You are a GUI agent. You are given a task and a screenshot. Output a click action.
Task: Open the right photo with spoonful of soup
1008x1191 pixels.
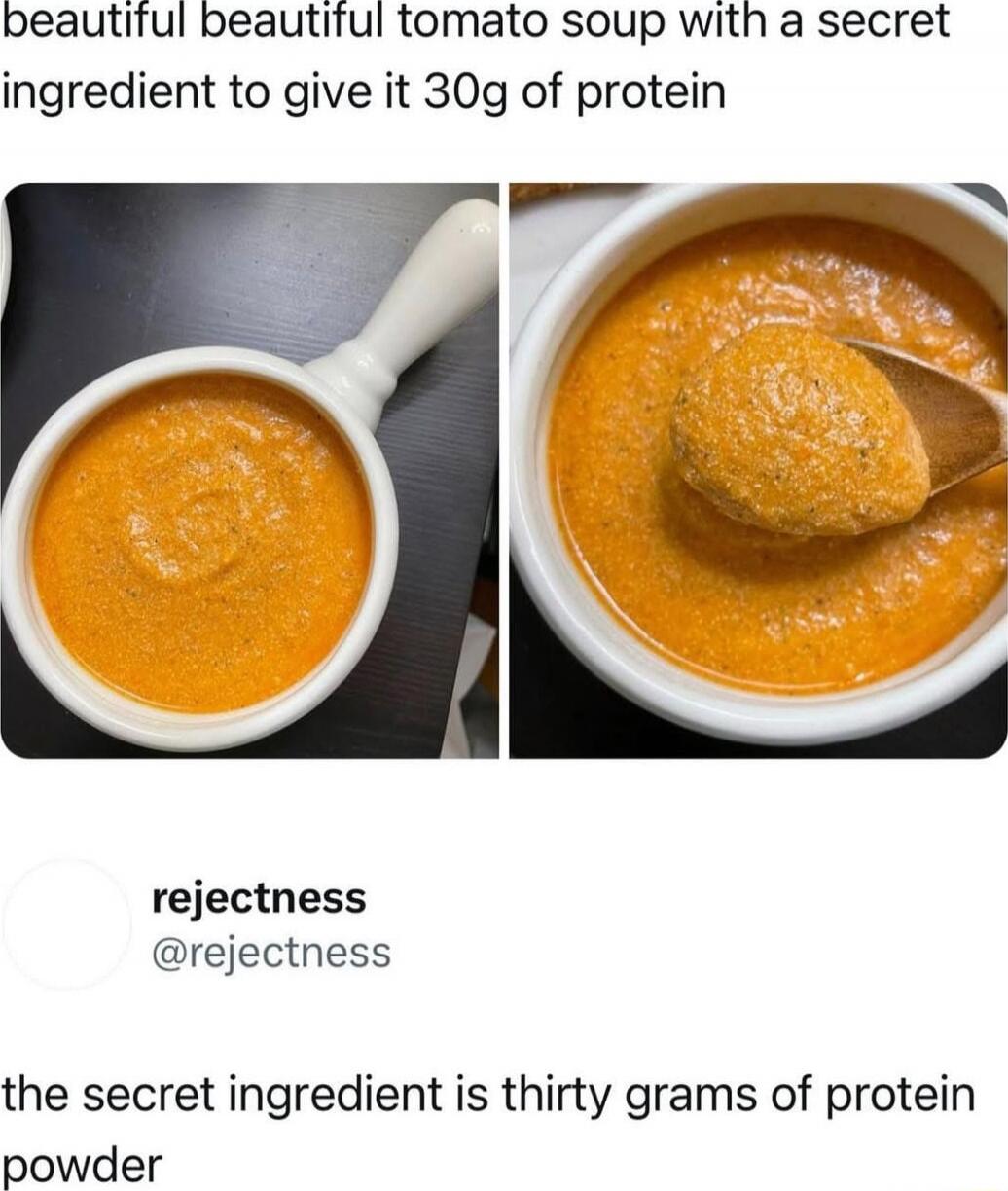759,470
